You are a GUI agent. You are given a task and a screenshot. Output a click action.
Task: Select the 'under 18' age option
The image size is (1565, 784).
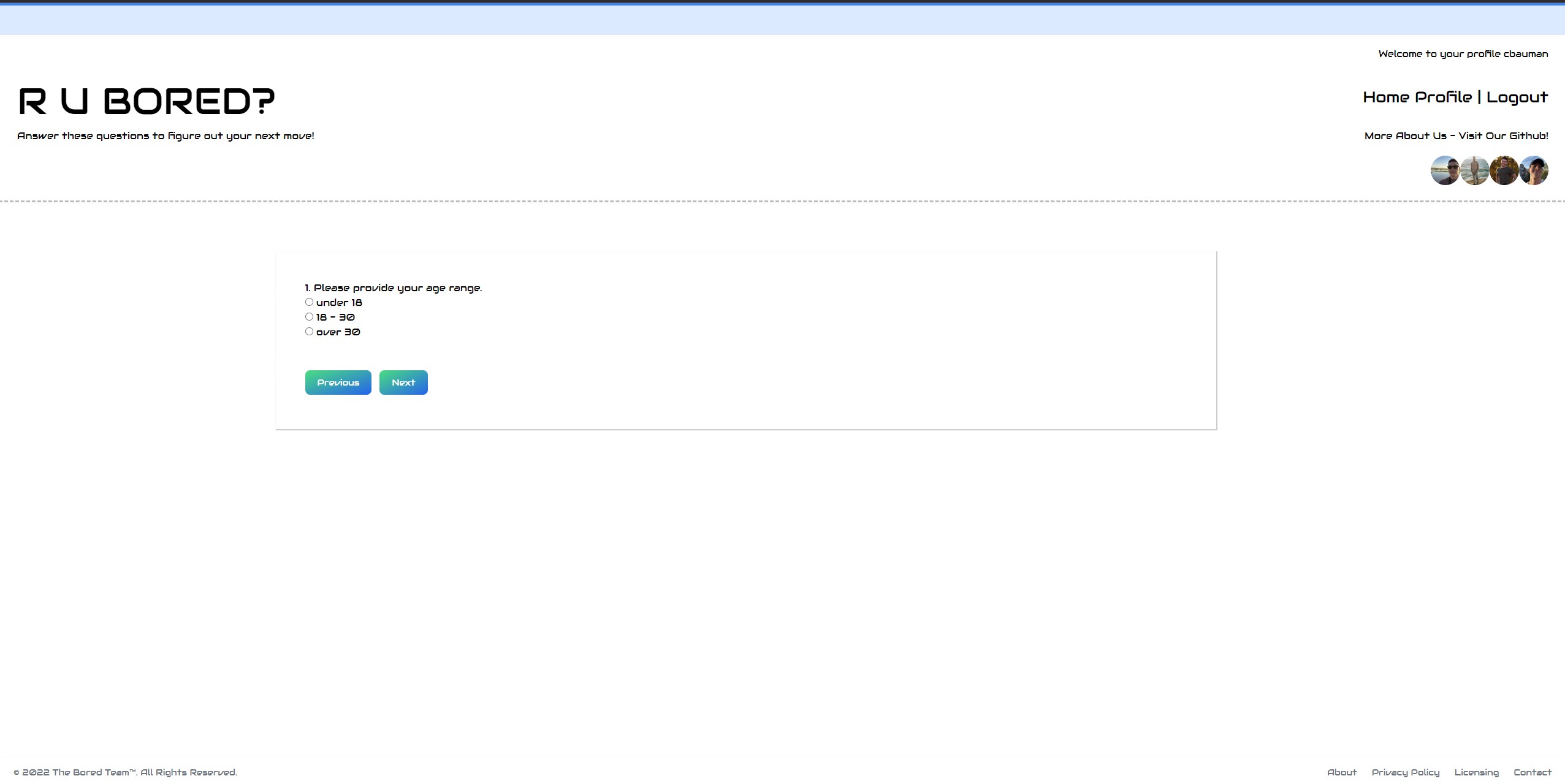pyautogui.click(x=309, y=302)
